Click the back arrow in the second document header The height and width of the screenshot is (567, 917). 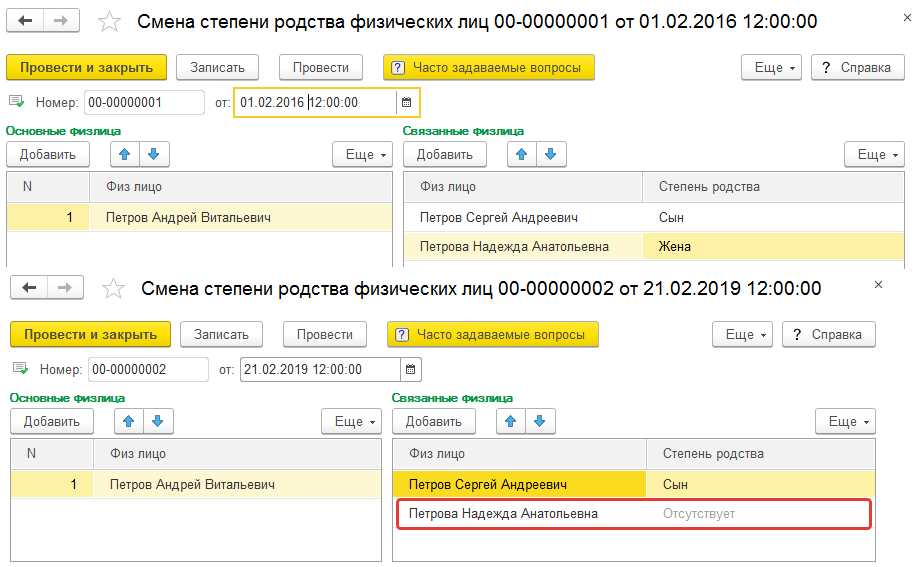[x=30, y=289]
